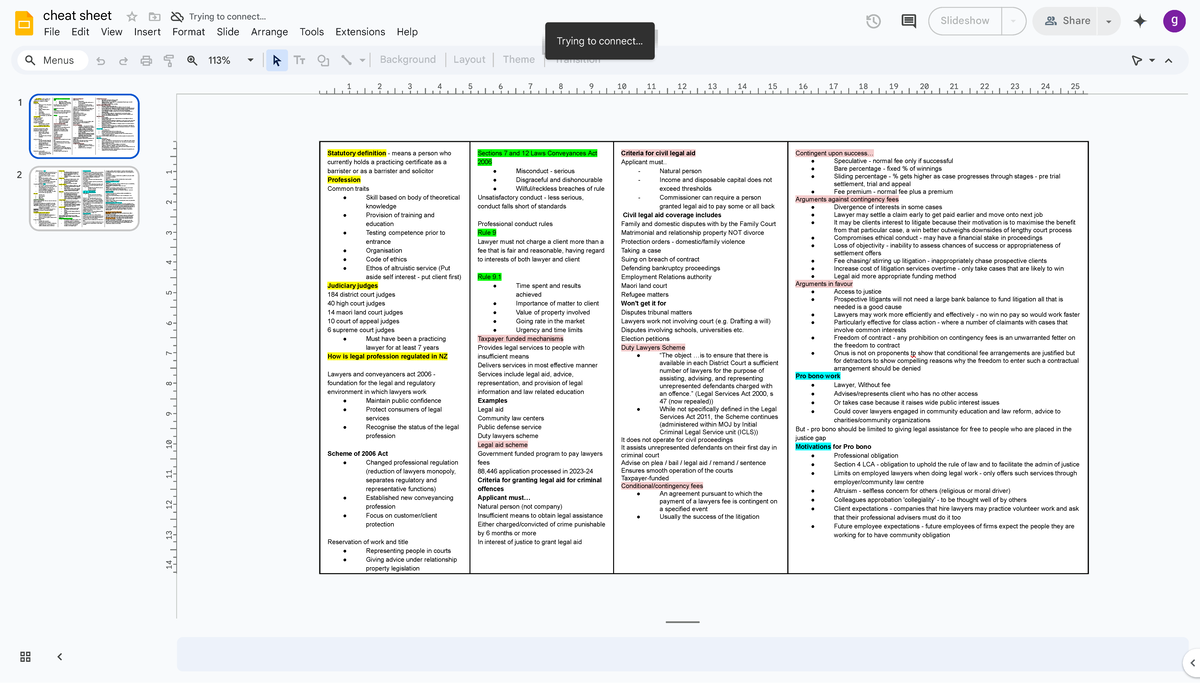Viewport: 1200px width, 683px height.
Task: Open the Extensions menu
Action: [360, 32]
